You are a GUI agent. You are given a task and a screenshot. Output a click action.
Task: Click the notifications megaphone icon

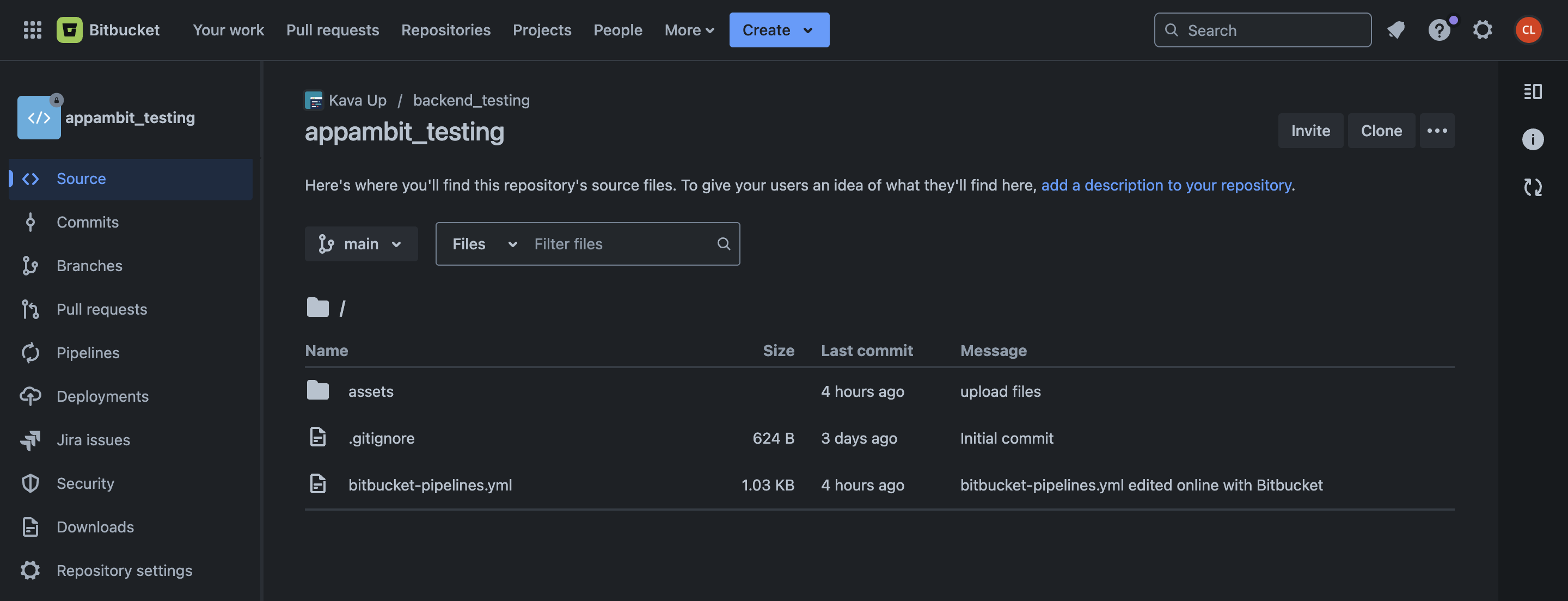(1396, 30)
